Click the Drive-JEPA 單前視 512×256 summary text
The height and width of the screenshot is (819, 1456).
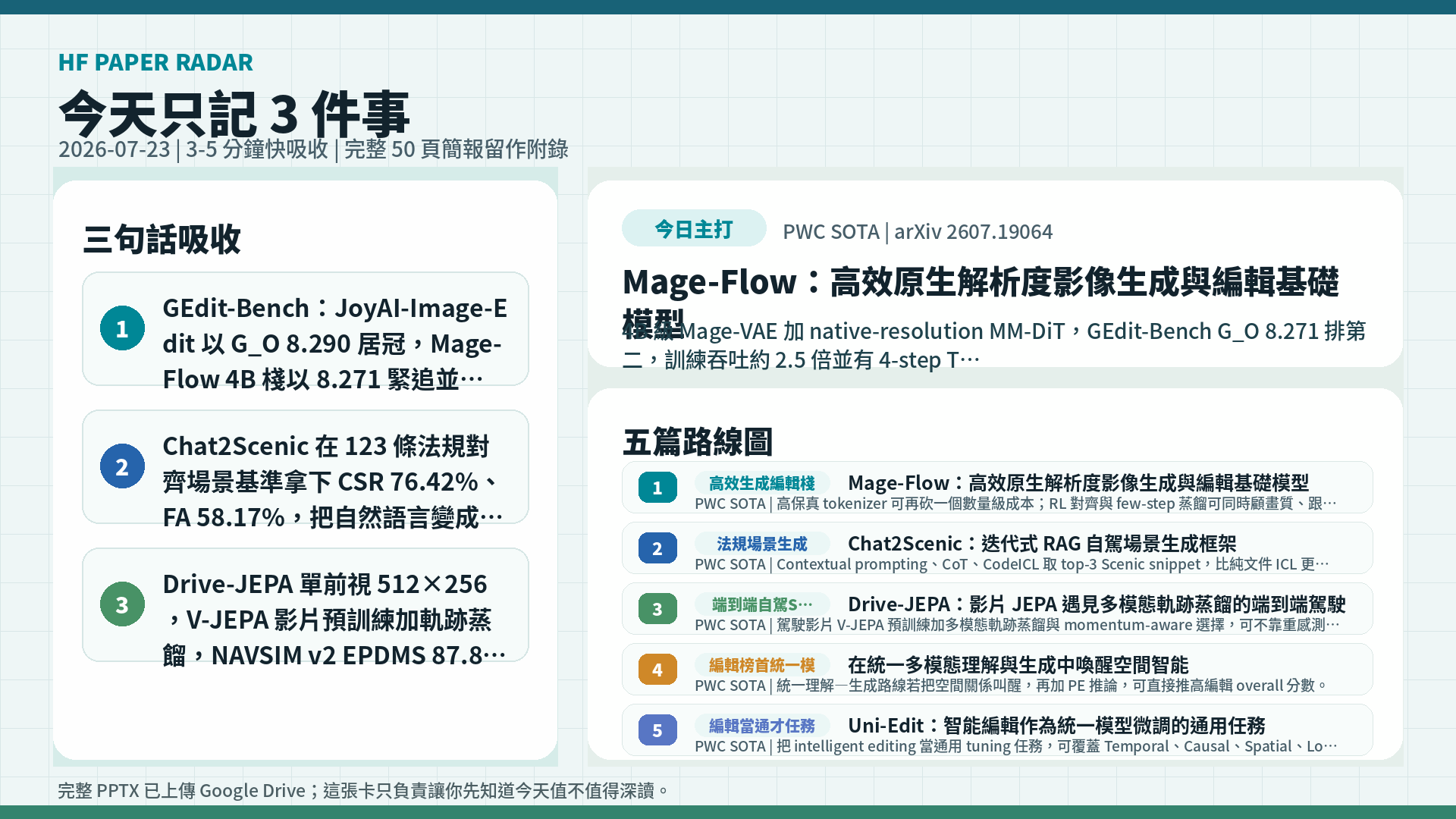pos(334,620)
